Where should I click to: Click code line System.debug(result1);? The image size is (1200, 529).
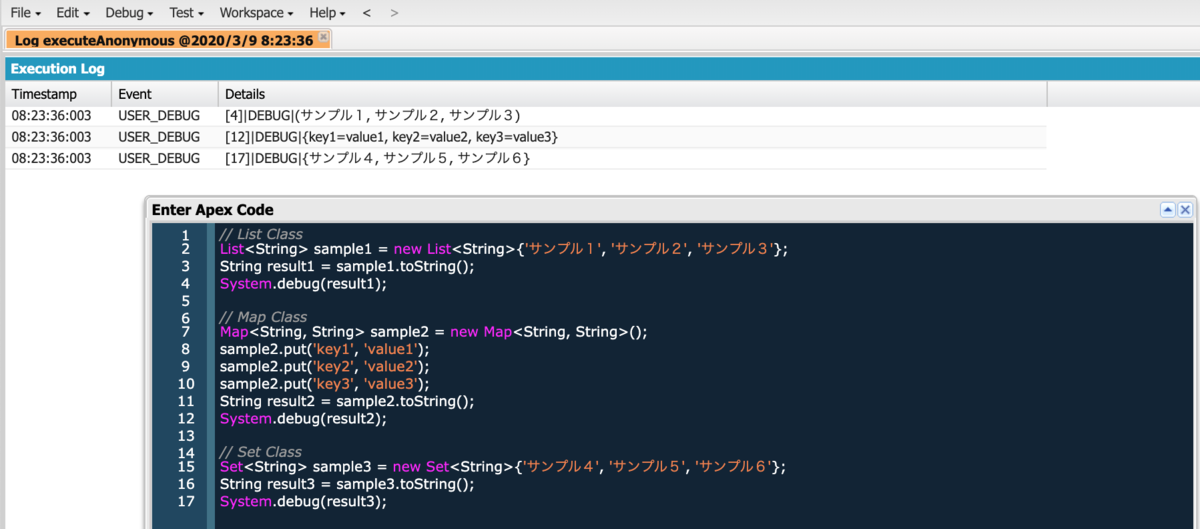point(302,283)
